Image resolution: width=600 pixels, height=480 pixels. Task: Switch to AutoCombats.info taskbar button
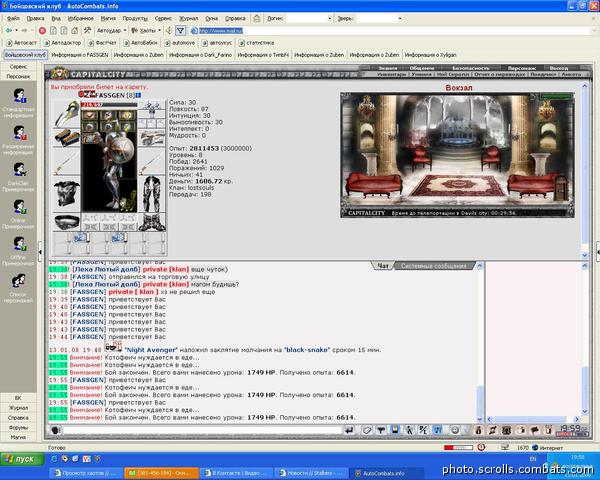click(x=387, y=473)
